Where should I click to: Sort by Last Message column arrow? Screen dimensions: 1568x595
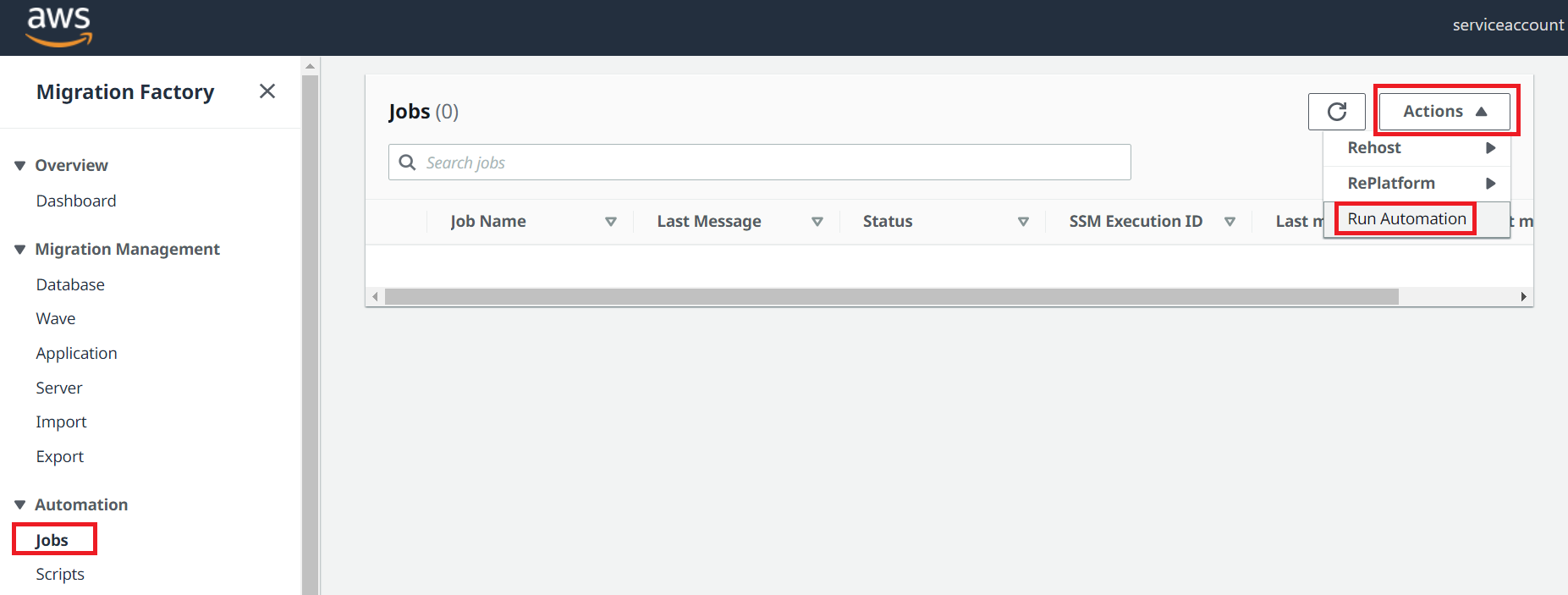click(x=817, y=222)
